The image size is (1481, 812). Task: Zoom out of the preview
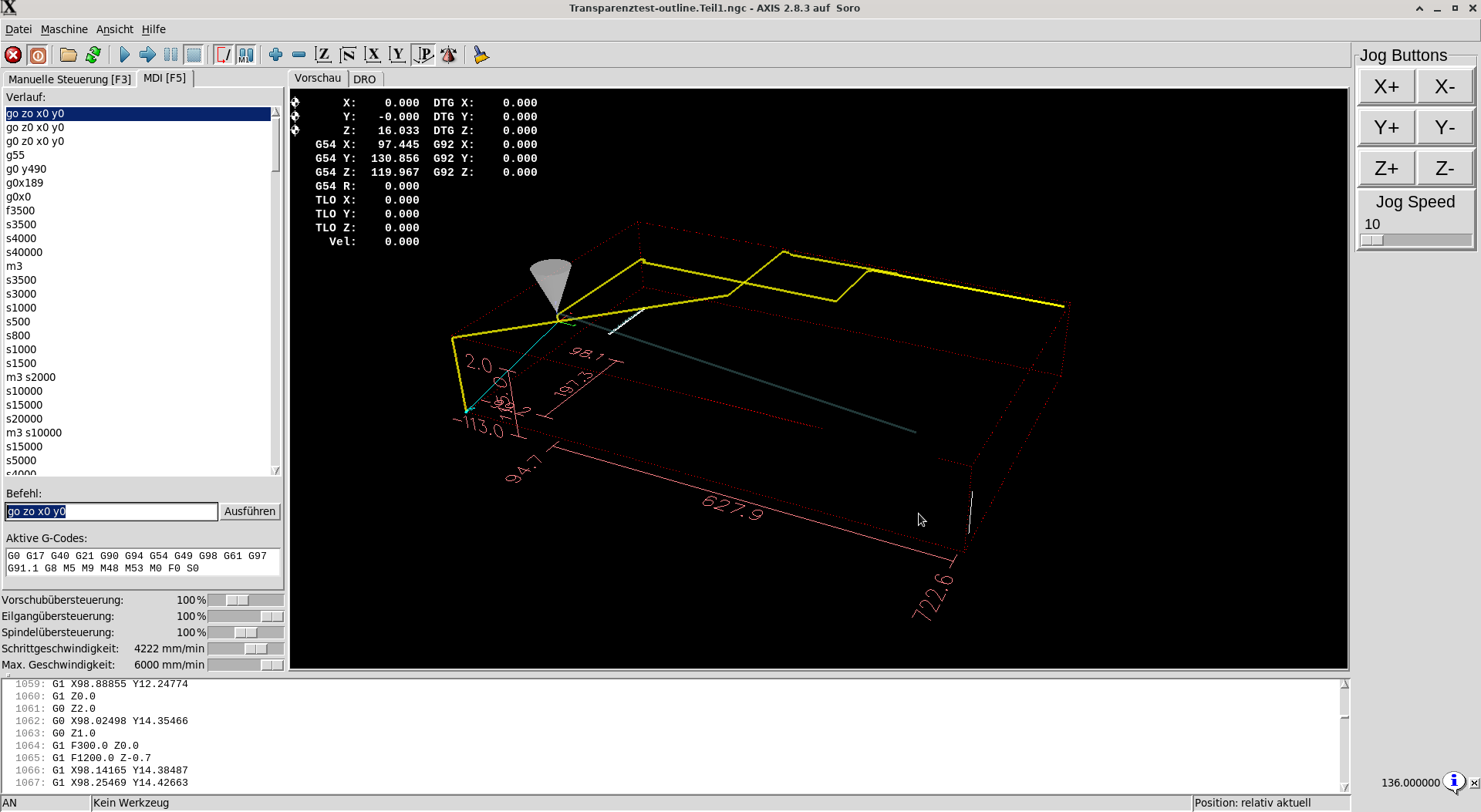(x=299, y=55)
